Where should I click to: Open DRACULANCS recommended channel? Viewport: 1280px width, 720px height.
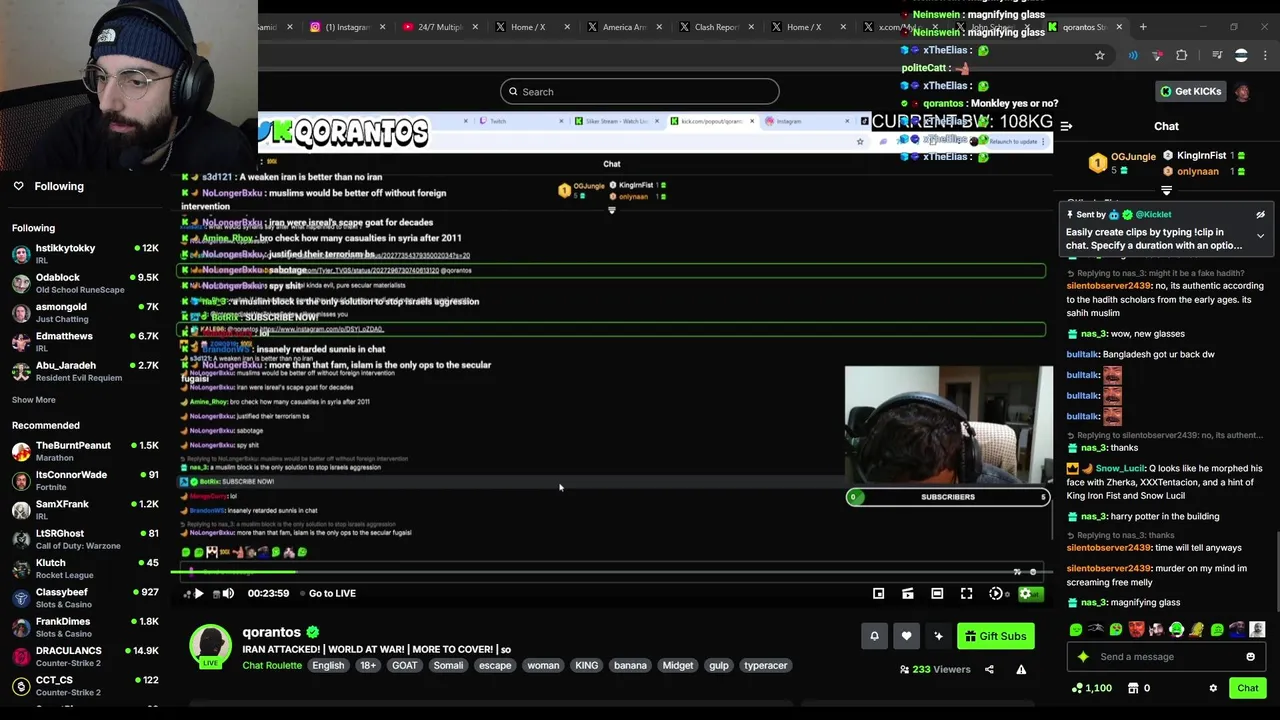(x=85, y=656)
